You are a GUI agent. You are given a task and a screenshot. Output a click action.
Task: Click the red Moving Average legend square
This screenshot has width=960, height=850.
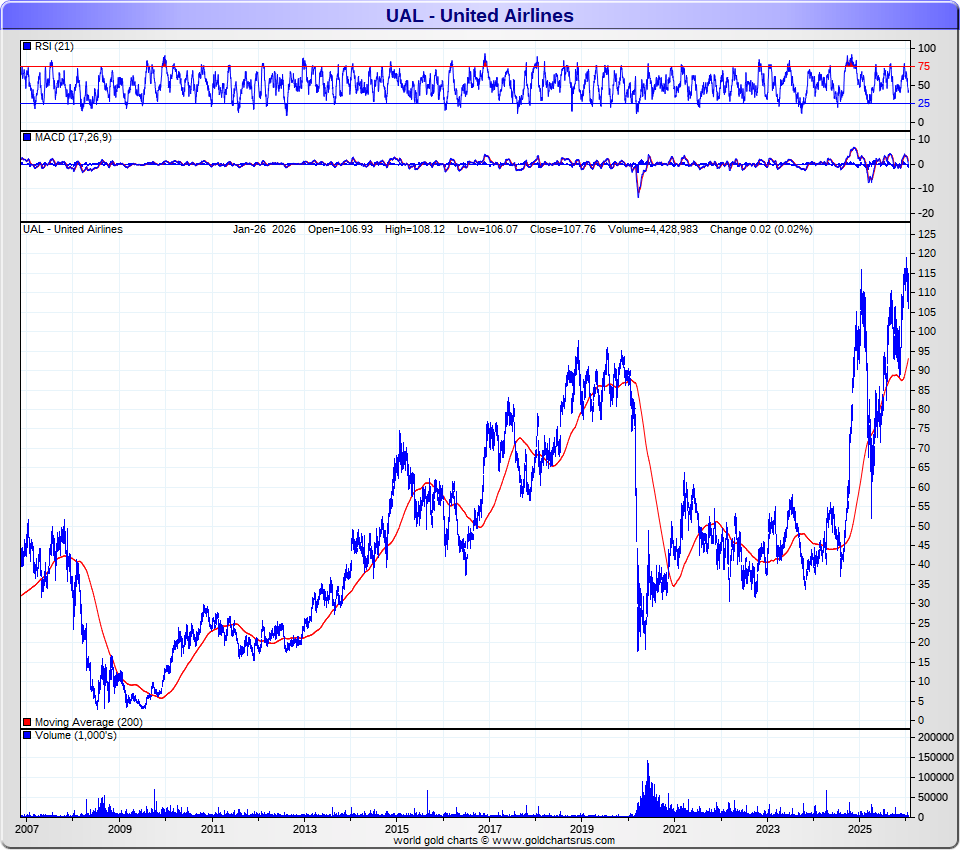[27, 722]
